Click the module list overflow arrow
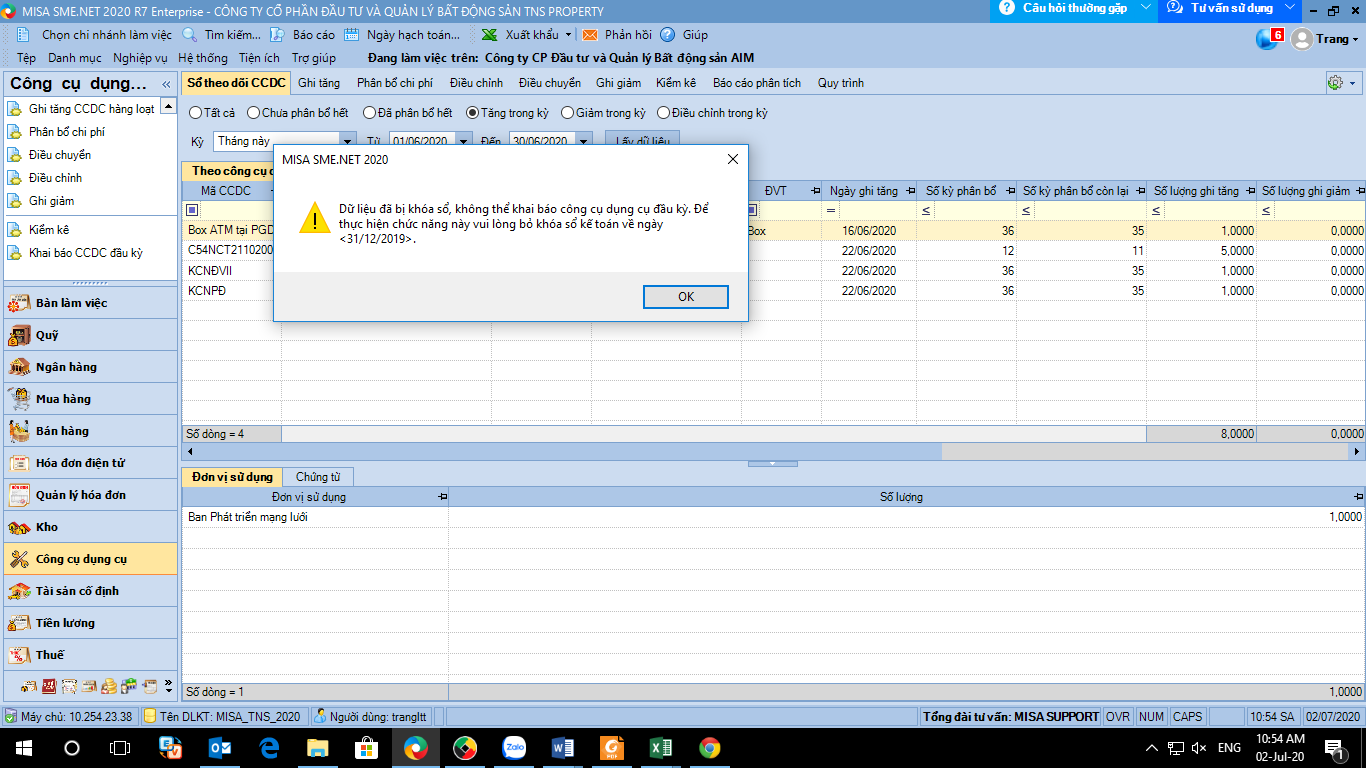The image size is (1366, 768). [168, 687]
